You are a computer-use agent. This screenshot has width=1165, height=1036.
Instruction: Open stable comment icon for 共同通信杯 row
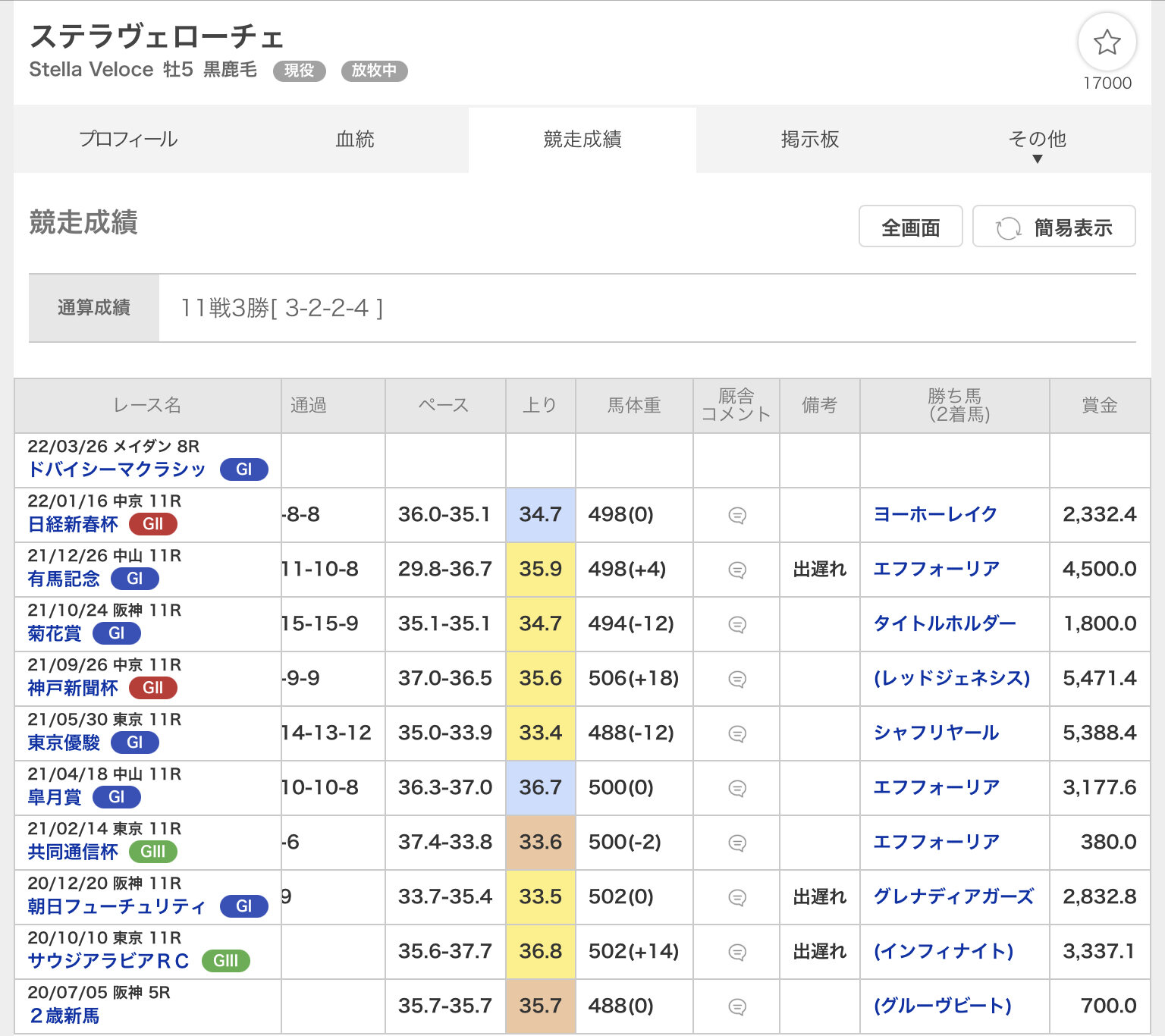[x=736, y=843]
